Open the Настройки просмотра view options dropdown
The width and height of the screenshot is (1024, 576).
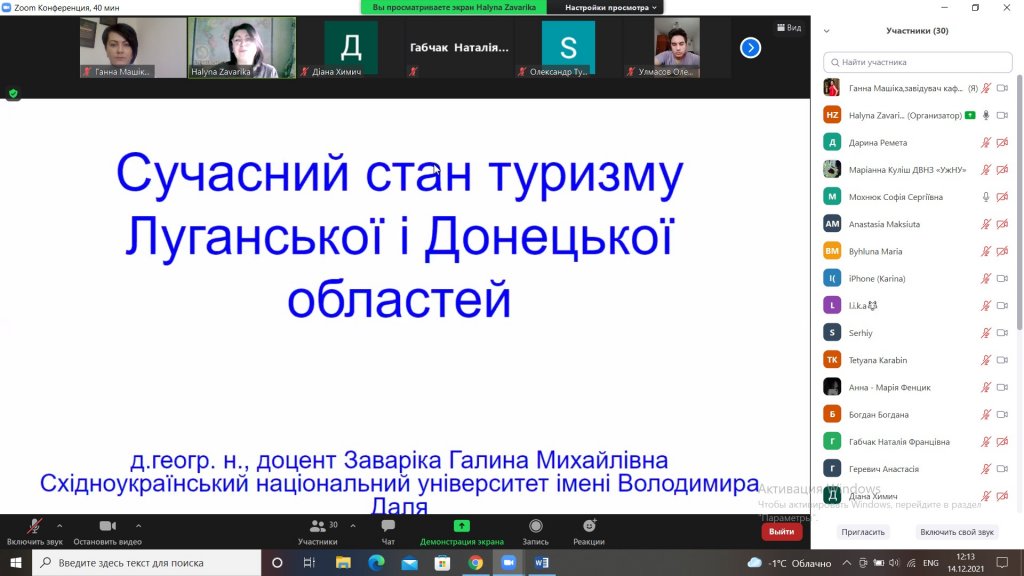pyautogui.click(x=611, y=7)
